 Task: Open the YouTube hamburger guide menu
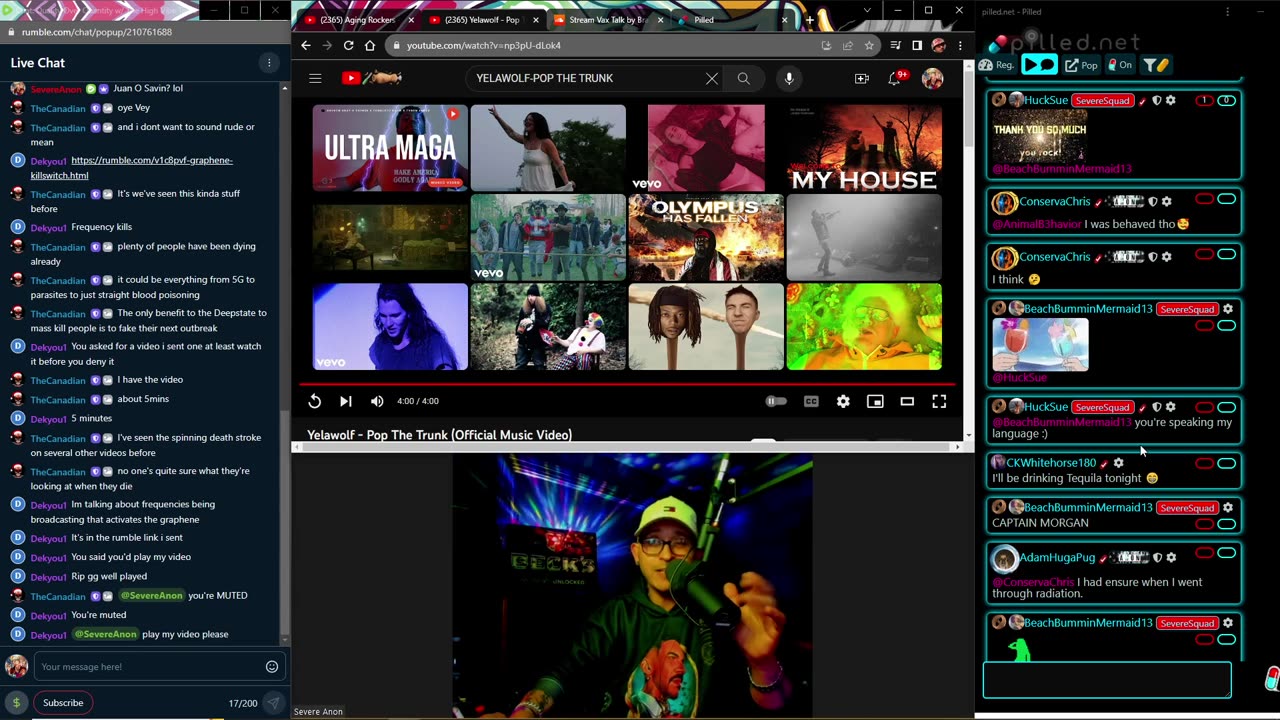(315, 78)
